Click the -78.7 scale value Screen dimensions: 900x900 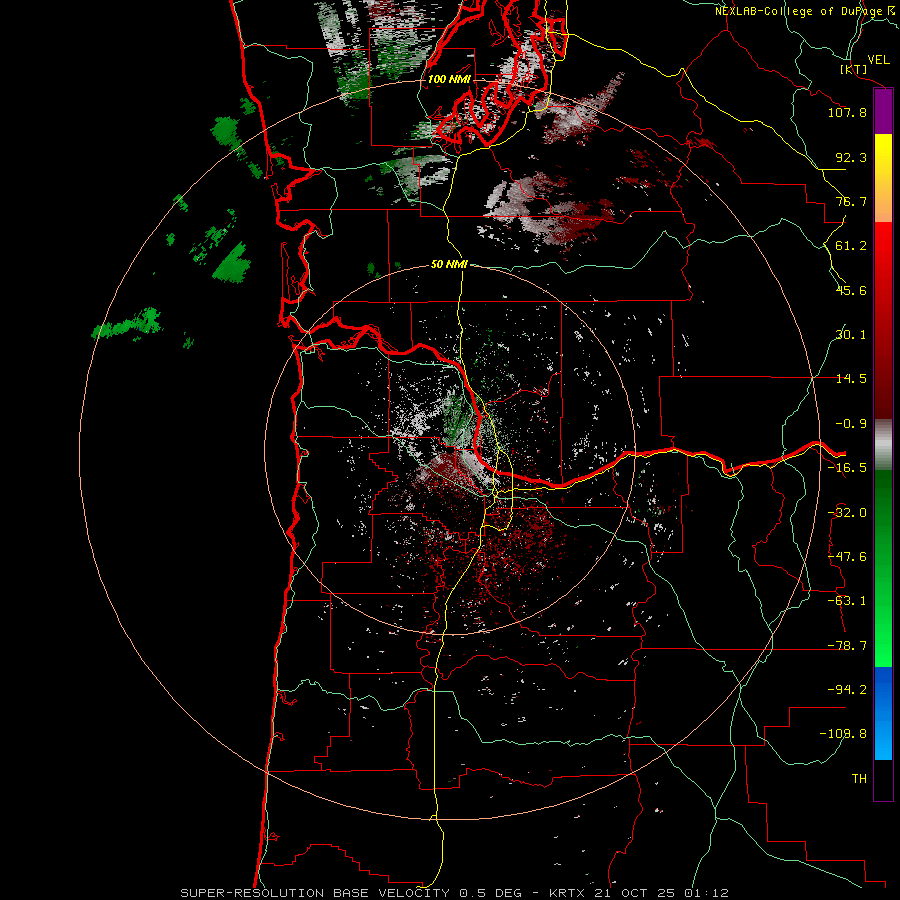click(x=847, y=646)
